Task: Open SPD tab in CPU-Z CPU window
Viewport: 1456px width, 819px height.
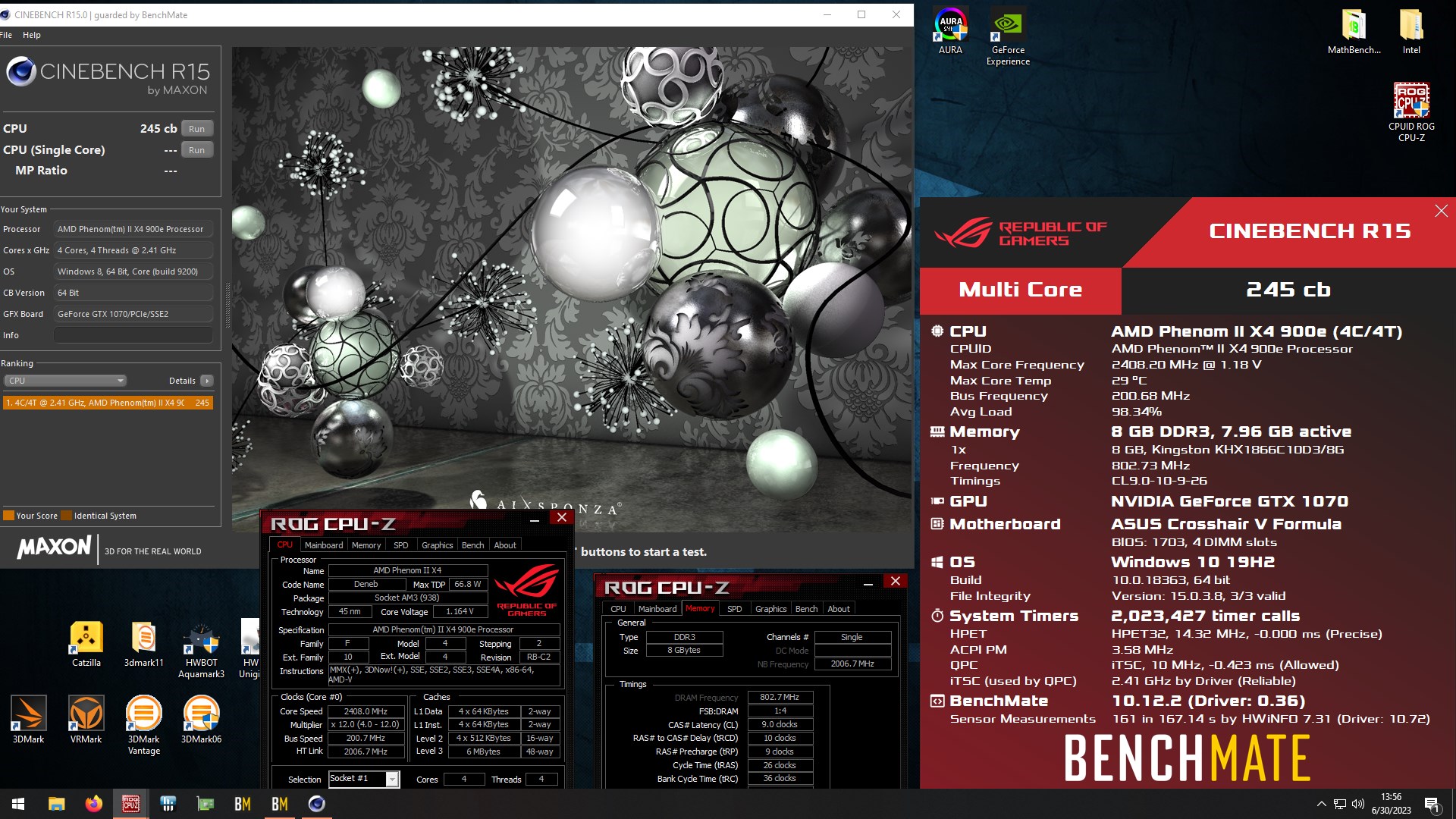Action: pos(400,545)
